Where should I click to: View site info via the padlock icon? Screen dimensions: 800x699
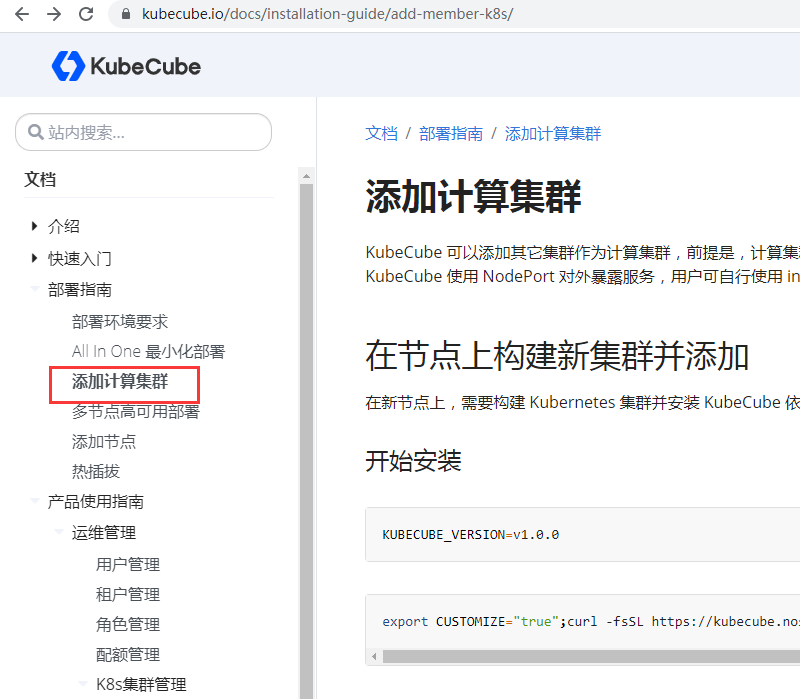point(126,14)
